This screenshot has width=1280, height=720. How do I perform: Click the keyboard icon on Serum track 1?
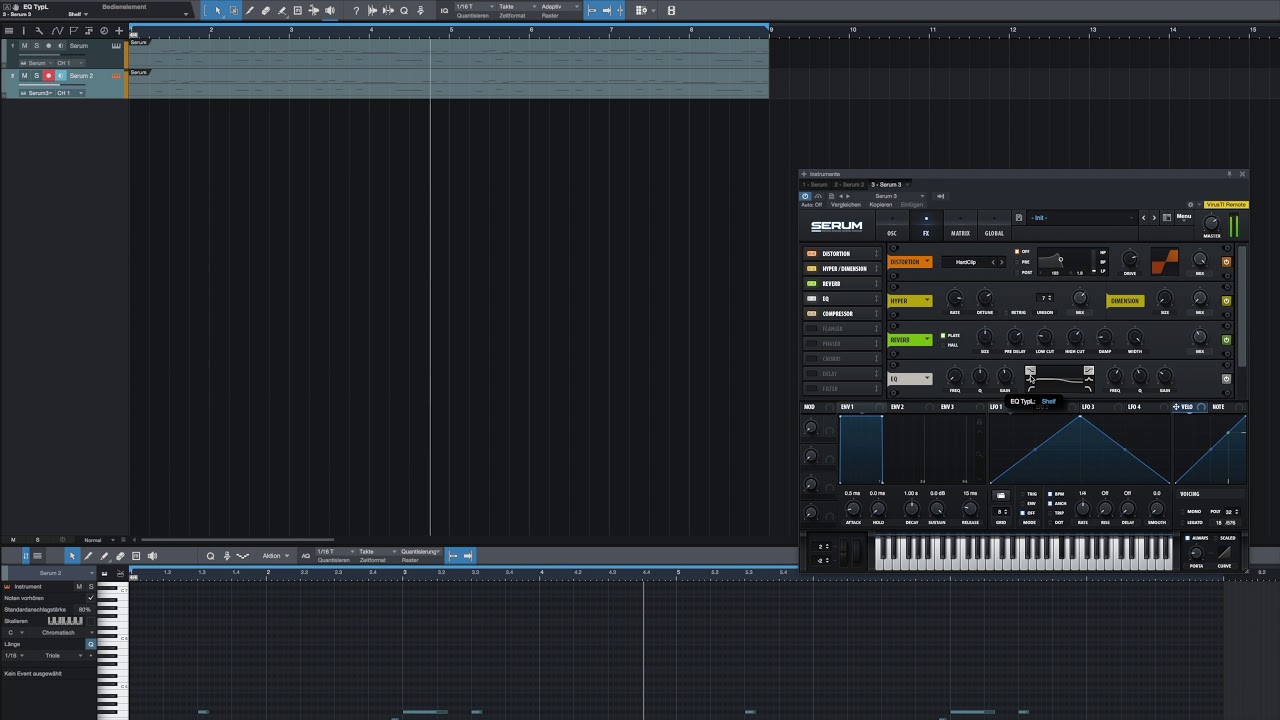116,46
